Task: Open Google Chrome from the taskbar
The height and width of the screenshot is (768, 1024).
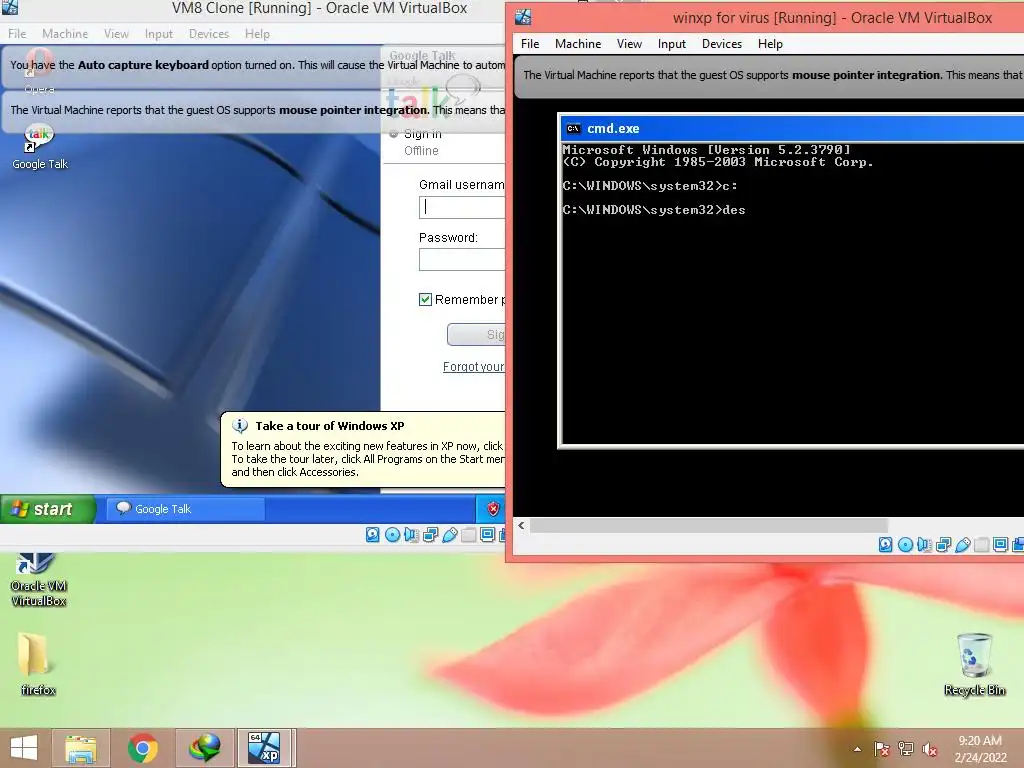Action: (x=142, y=748)
